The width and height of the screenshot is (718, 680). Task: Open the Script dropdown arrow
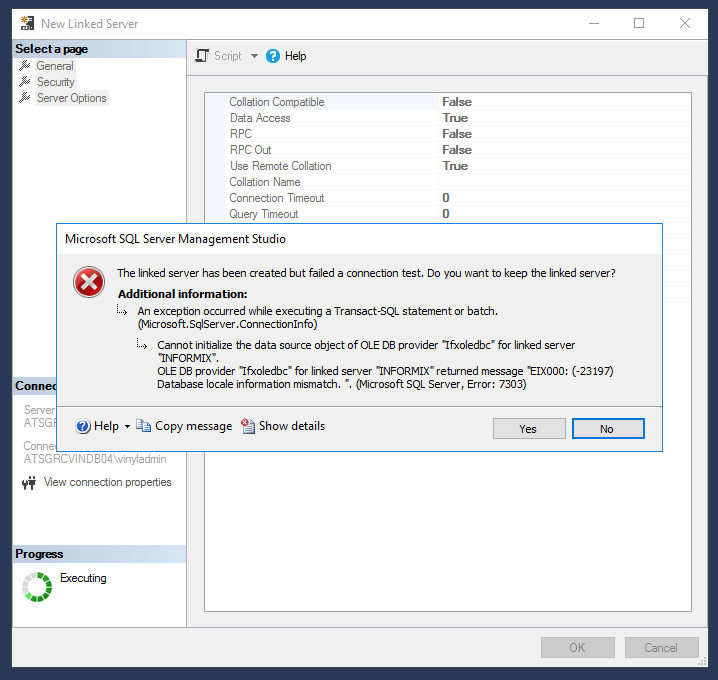(x=254, y=56)
